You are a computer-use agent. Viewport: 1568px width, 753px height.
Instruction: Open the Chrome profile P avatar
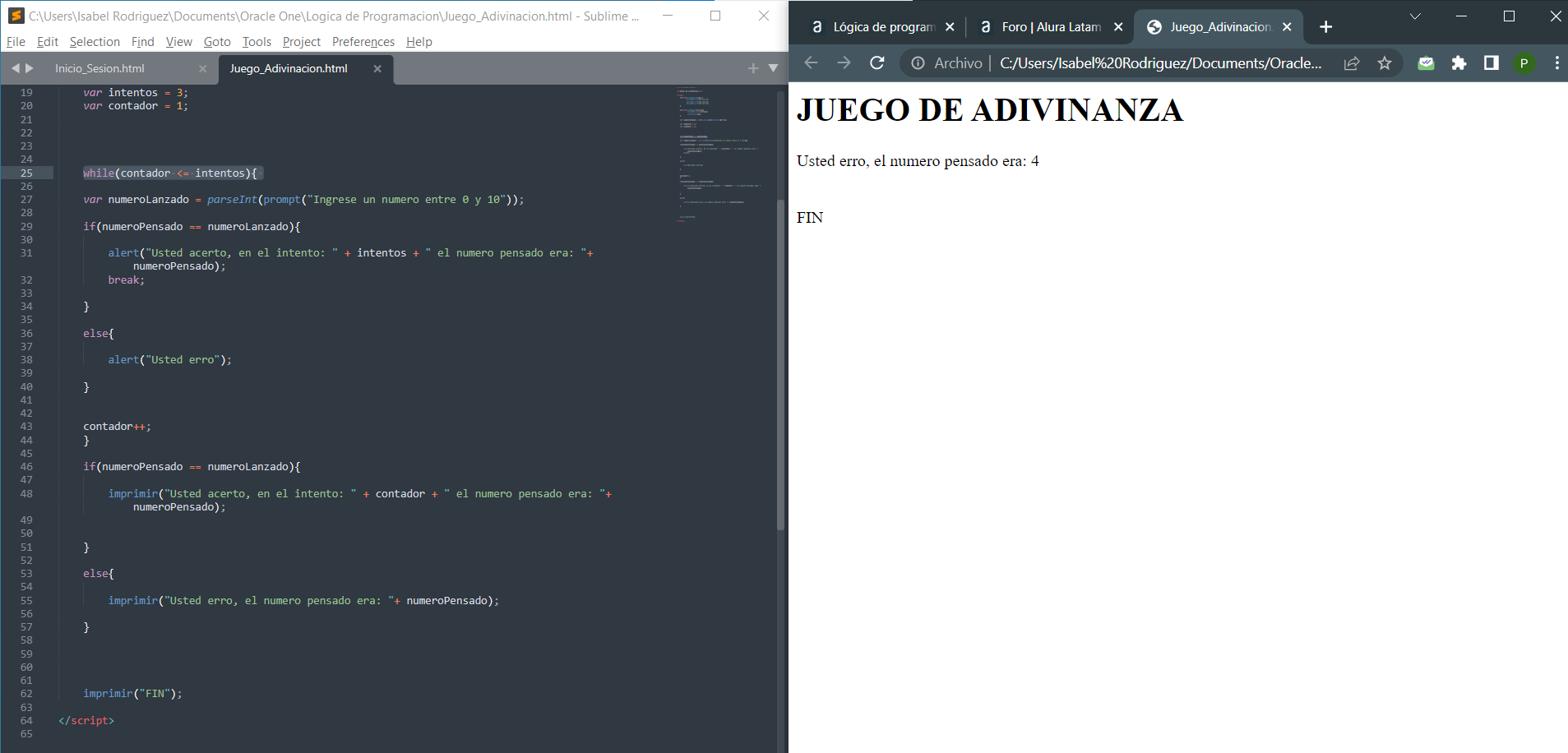pos(1524,63)
